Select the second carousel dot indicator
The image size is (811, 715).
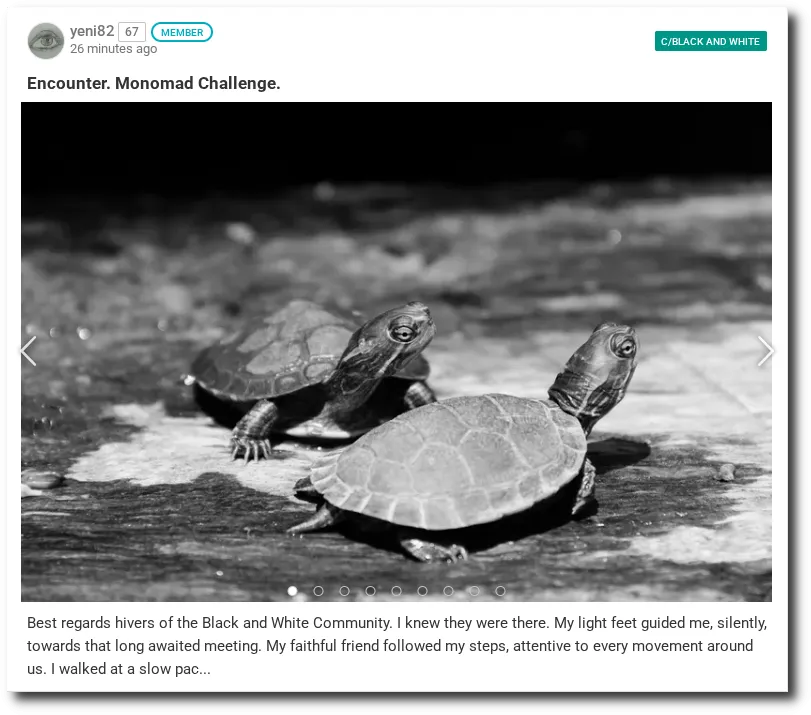coord(318,591)
